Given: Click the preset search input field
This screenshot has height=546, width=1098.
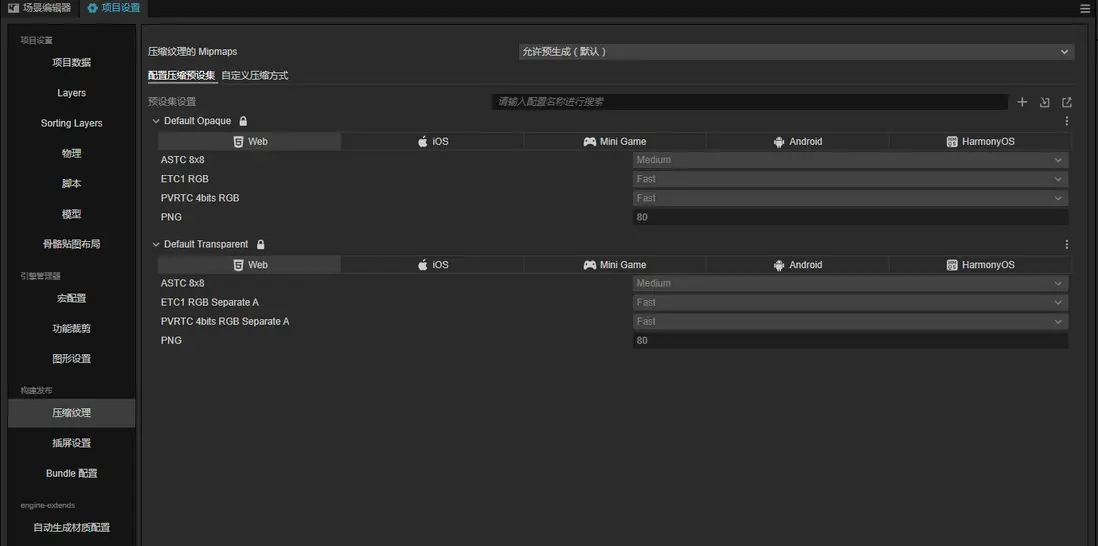Looking at the screenshot, I should (x=749, y=102).
